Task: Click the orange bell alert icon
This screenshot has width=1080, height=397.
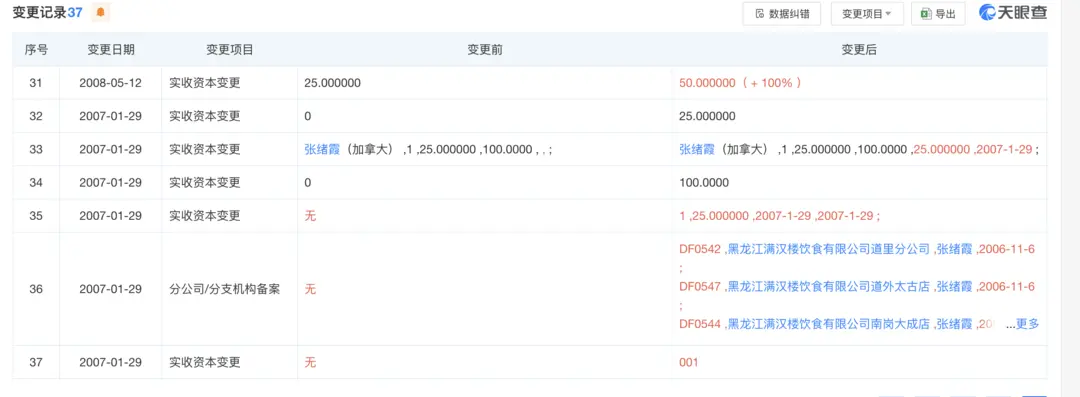Action: click(x=101, y=12)
